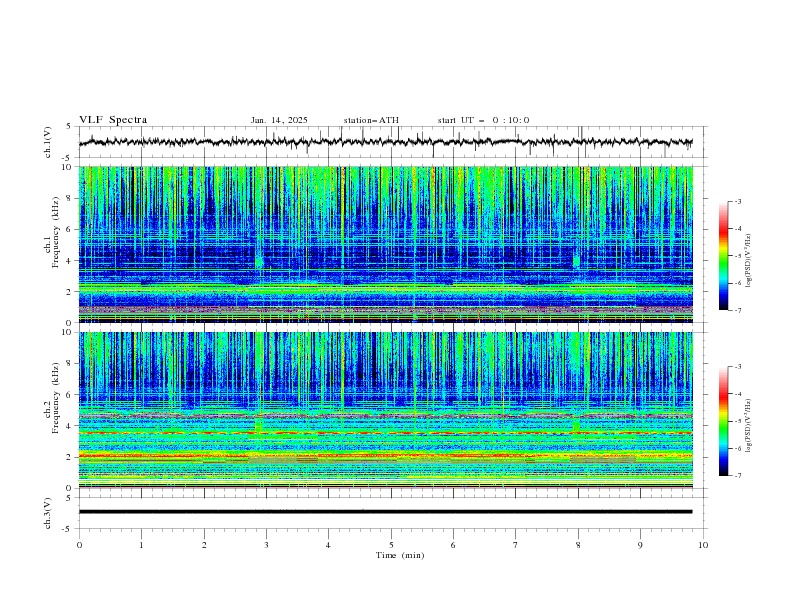Click time-axis tick label "7"
This screenshot has height=612, width=792.
516,545
